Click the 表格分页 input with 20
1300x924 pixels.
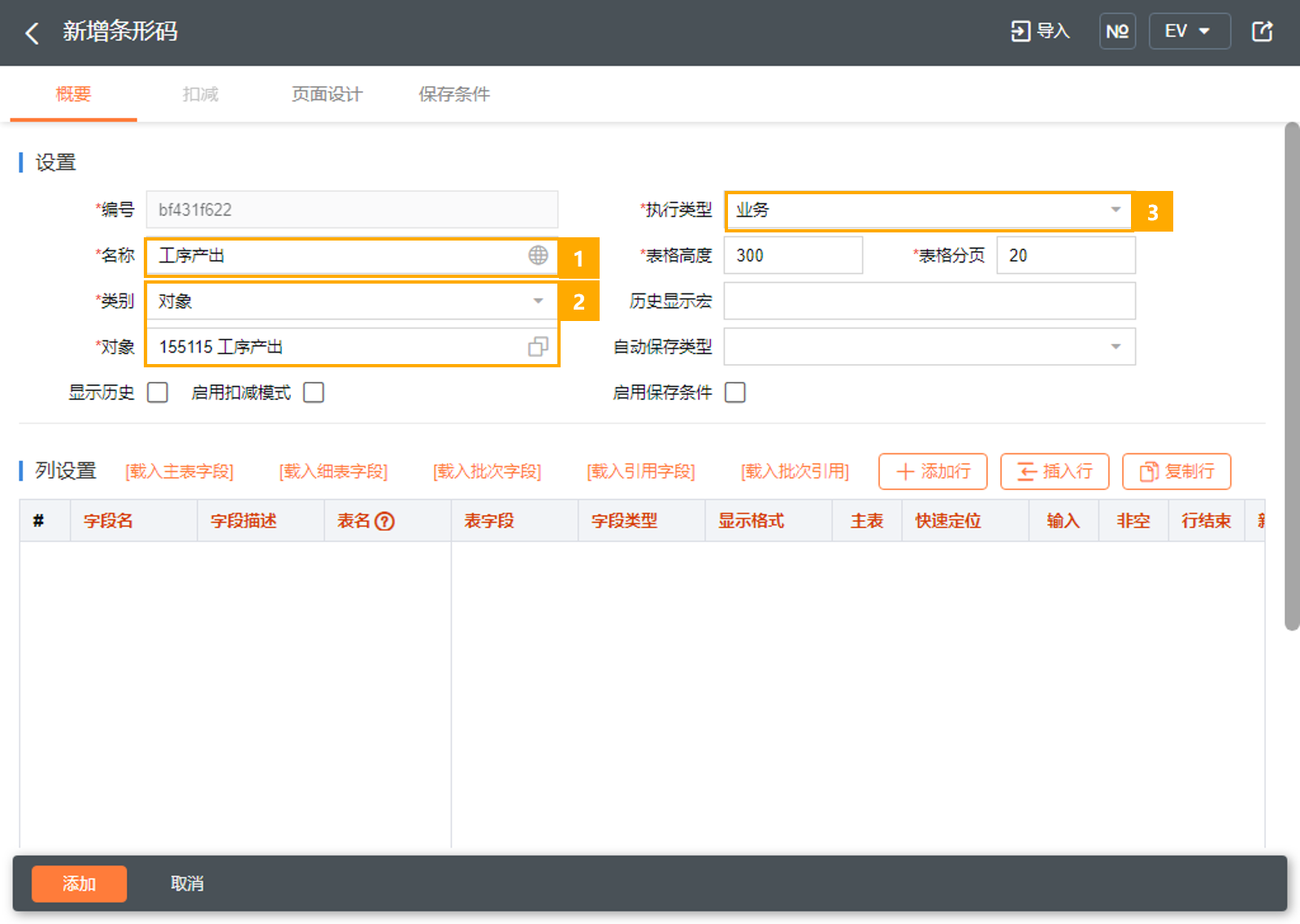[1066, 255]
